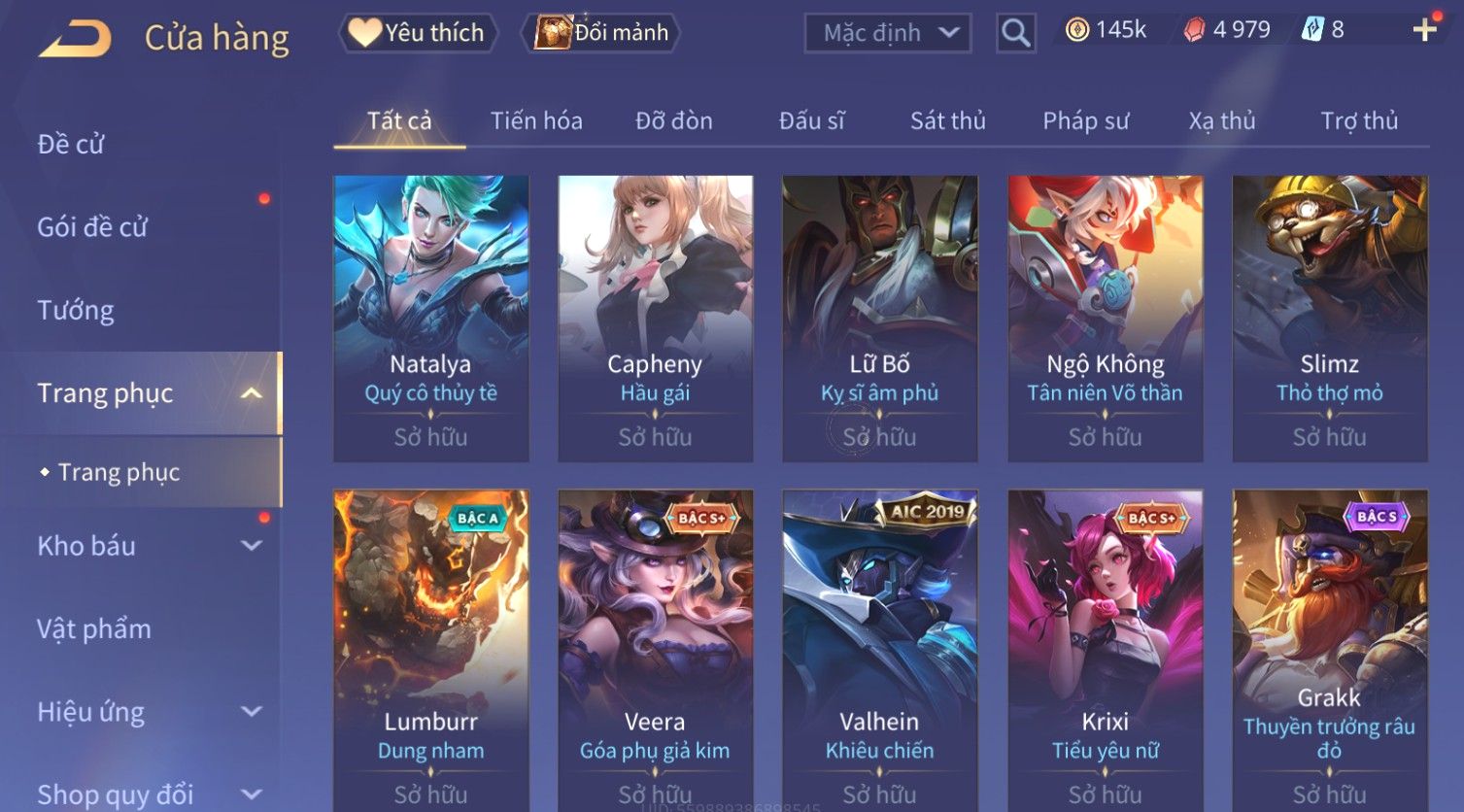Open Gói đề cử in sidebar
1464x812 pixels.
(92, 227)
